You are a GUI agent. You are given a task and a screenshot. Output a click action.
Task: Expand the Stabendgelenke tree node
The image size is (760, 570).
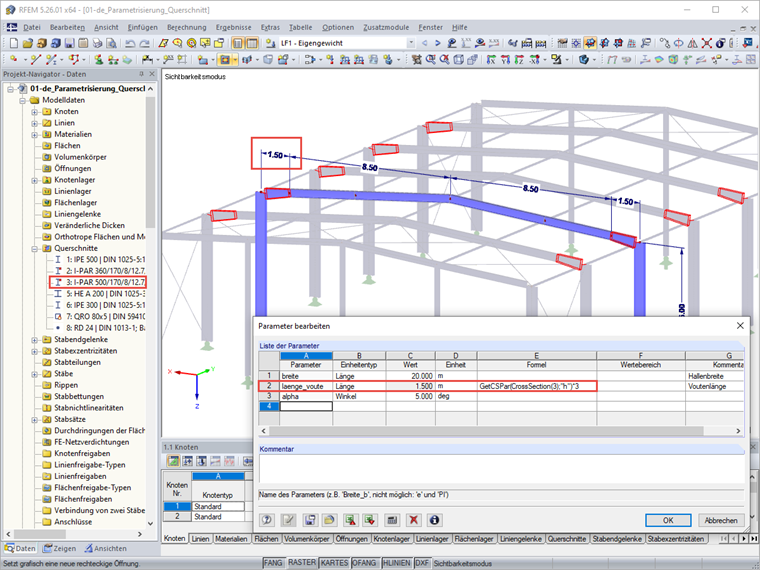pos(34,340)
